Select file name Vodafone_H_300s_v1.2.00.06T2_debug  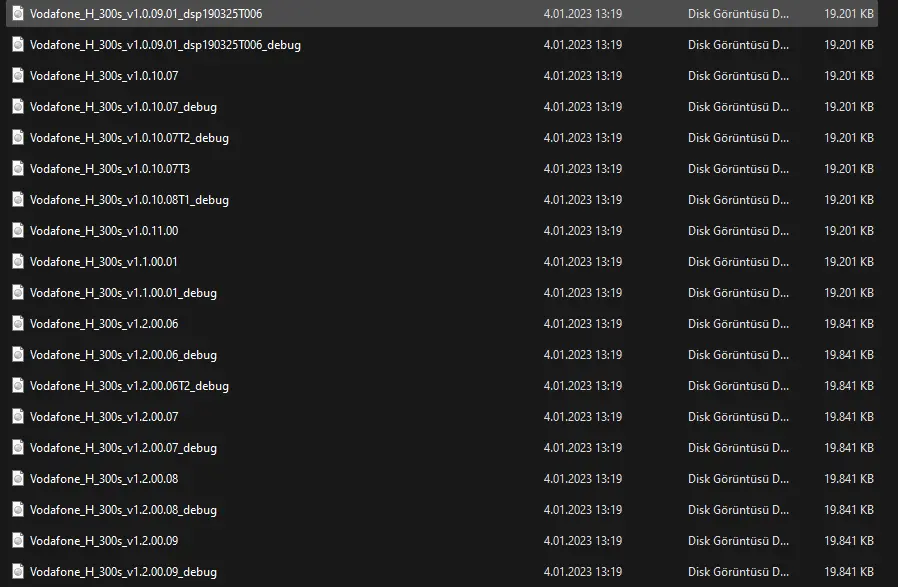(129, 385)
